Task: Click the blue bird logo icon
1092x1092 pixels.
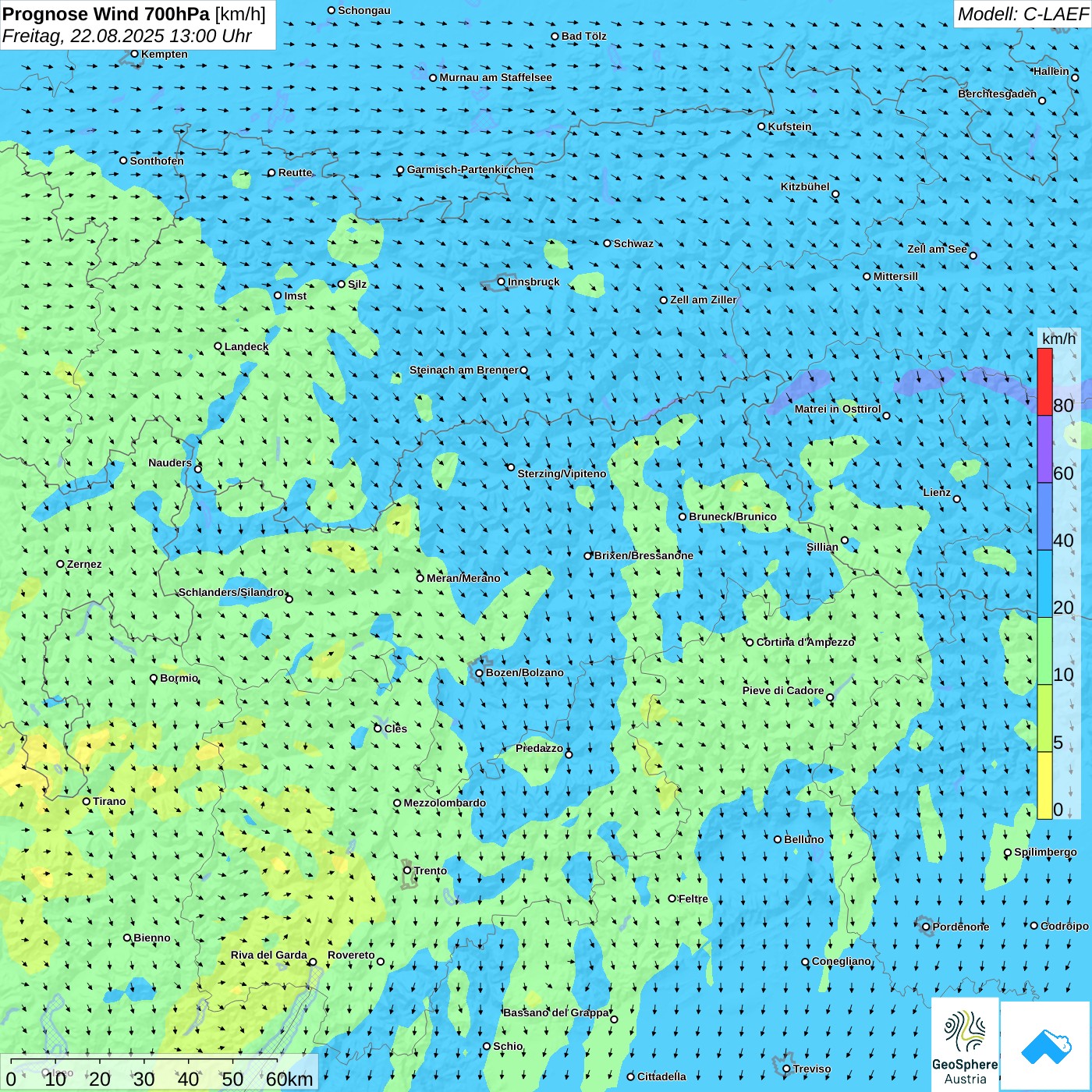Action: point(1045,1046)
